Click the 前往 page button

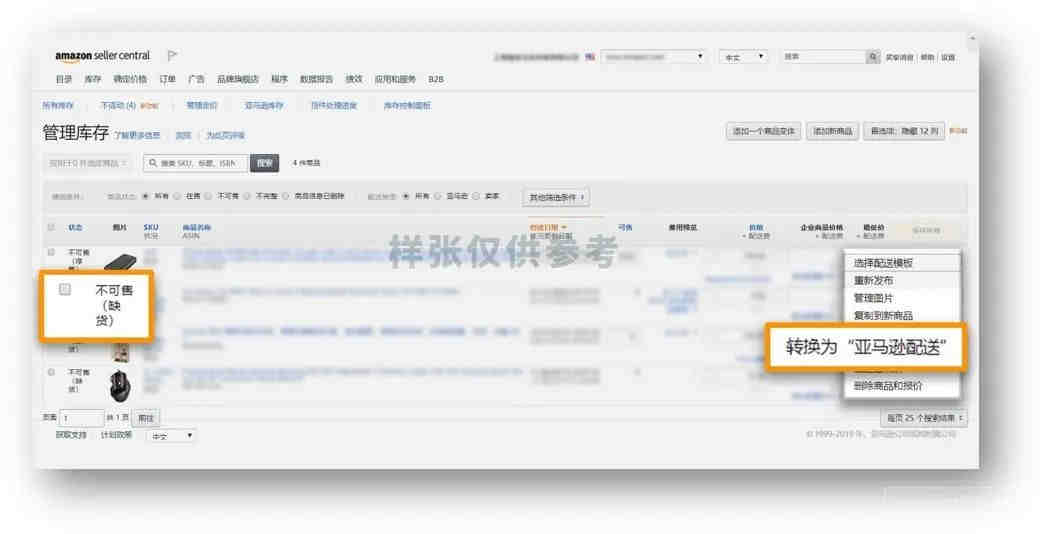click(x=146, y=419)
